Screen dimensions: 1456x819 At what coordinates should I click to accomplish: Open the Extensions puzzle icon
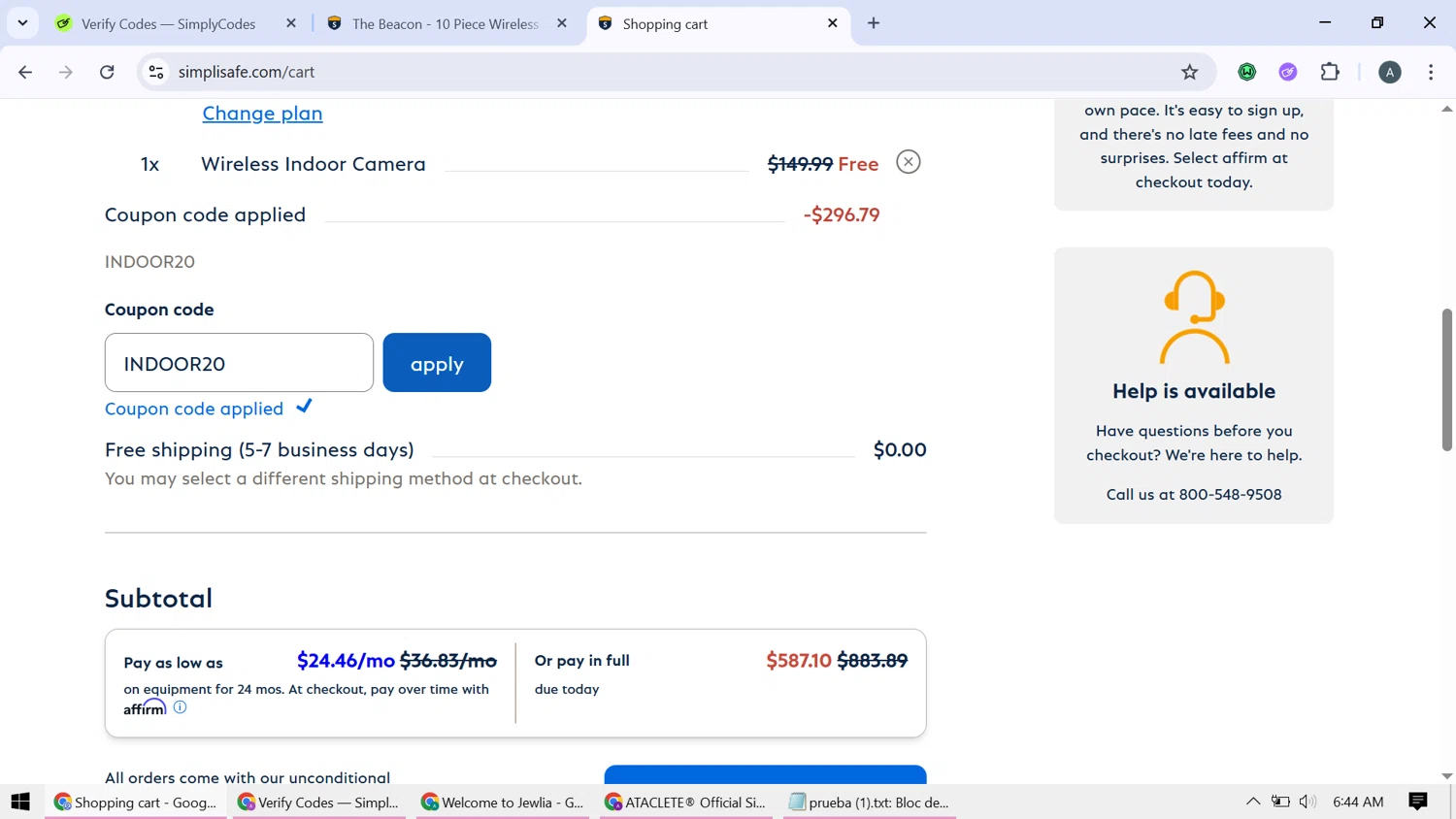click(1330, 72)
